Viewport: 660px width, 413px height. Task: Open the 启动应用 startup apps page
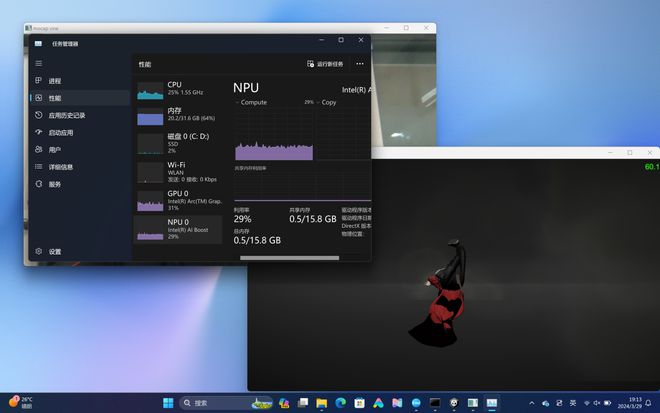click(x=61, y=133)
